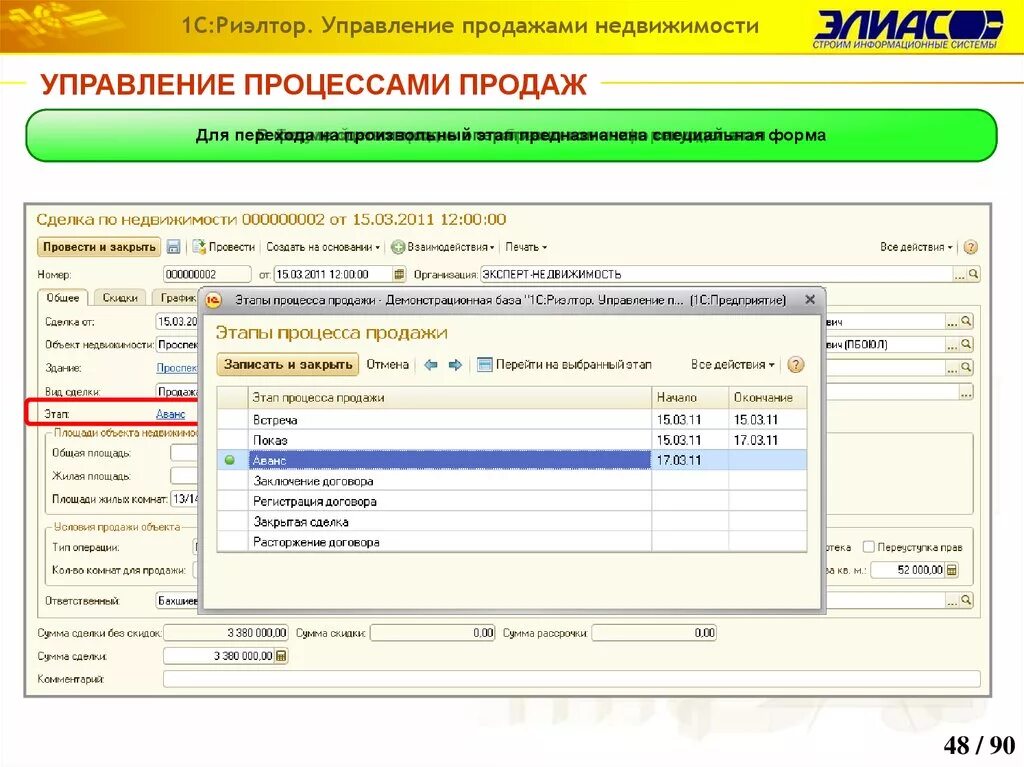Screen dimensions: 1024x767
Task: Click calculator icon of Сумма сделки field
Action: pyautogui.click(x=281, y=656)
